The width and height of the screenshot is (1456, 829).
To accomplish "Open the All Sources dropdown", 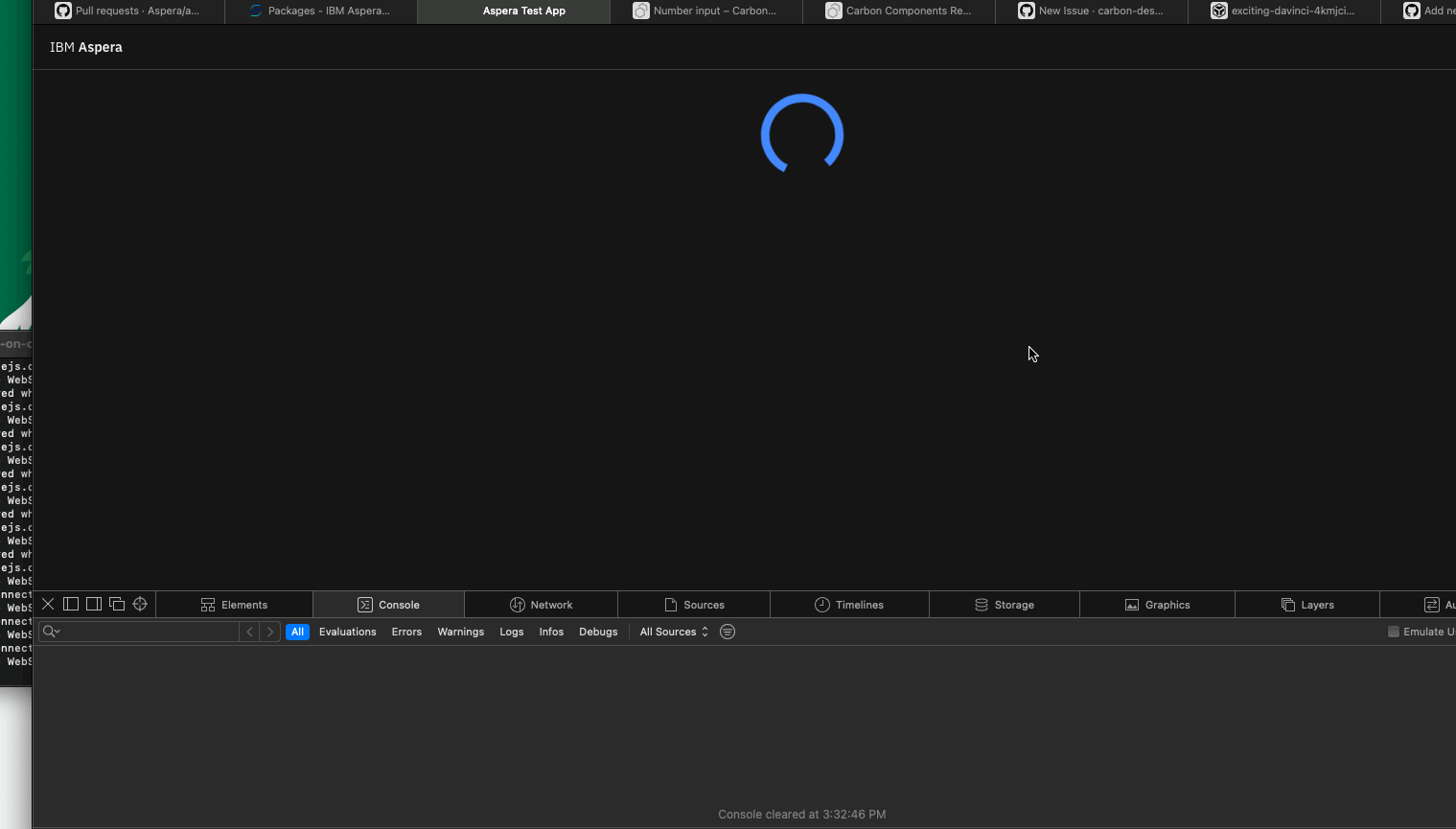I will [x=673, y=631].
